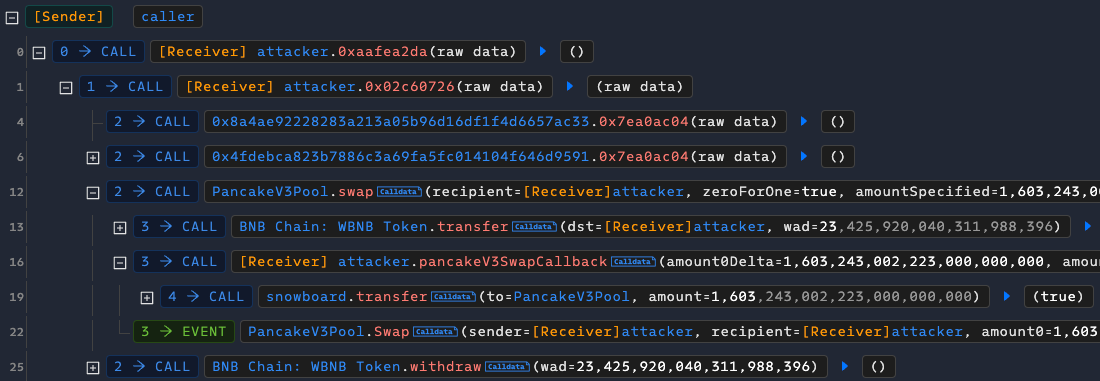Click the 0x02c60726 function selector
This screenshot has width=1100, height=381.
pyautogui.click(x=410, y=87)
